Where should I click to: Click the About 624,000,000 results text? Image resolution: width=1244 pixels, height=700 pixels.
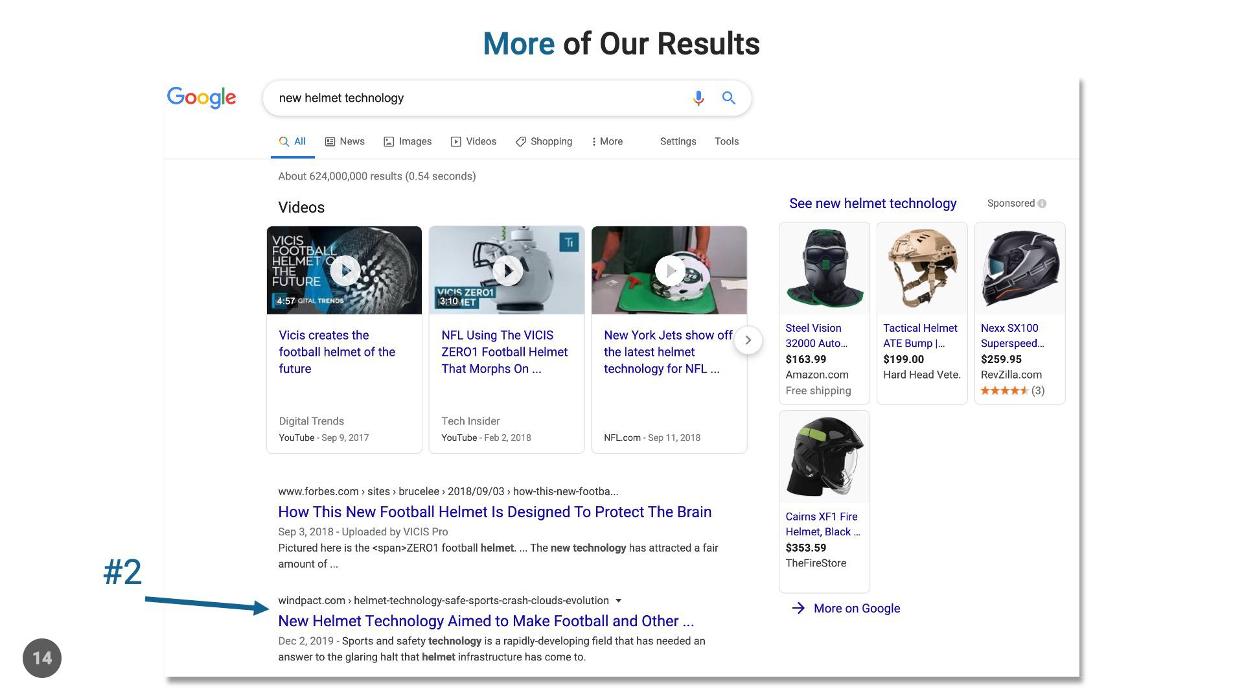click(x=377, y=176)
